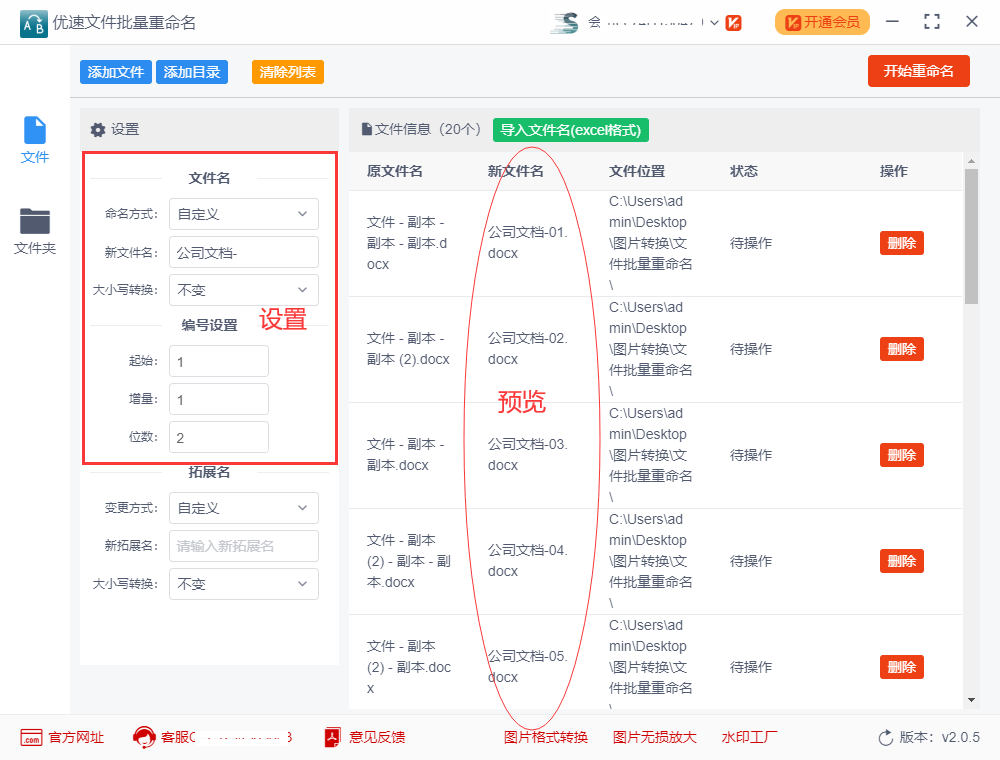Image resolution: width=1000 pixels, height=760 pixels.
Task: Click the 操作 column header
Action: tap(894, 171)
